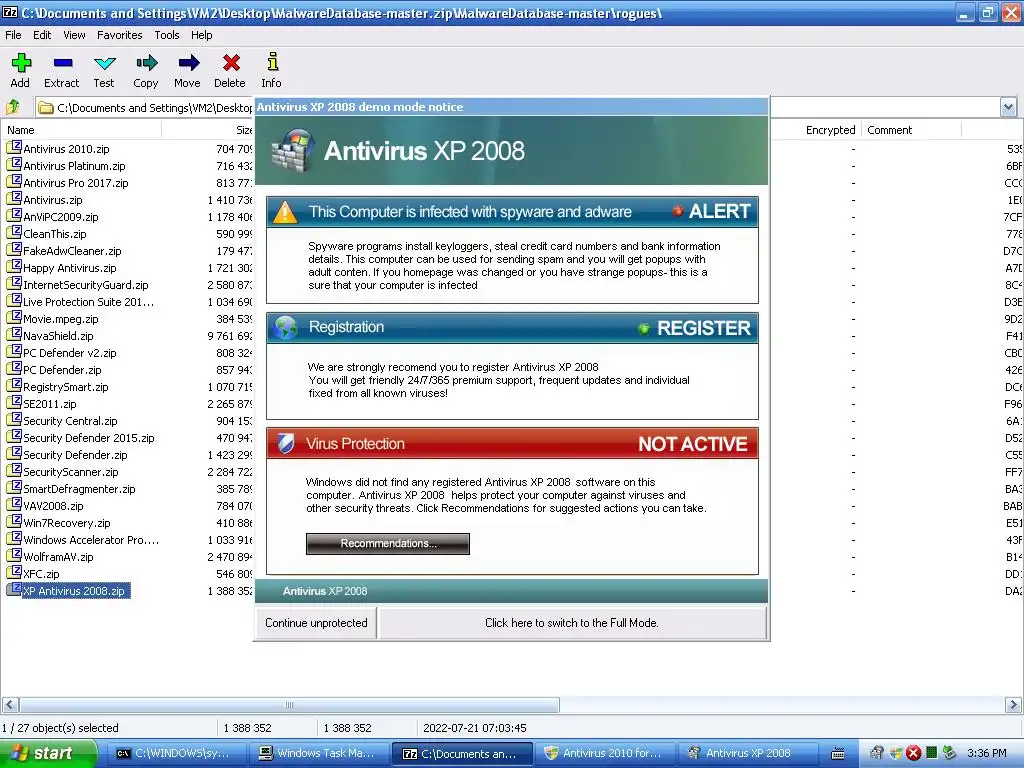The image size is (1024, 768).
Task: Expand the address bar path dropdown
Action: (1008, 107)
